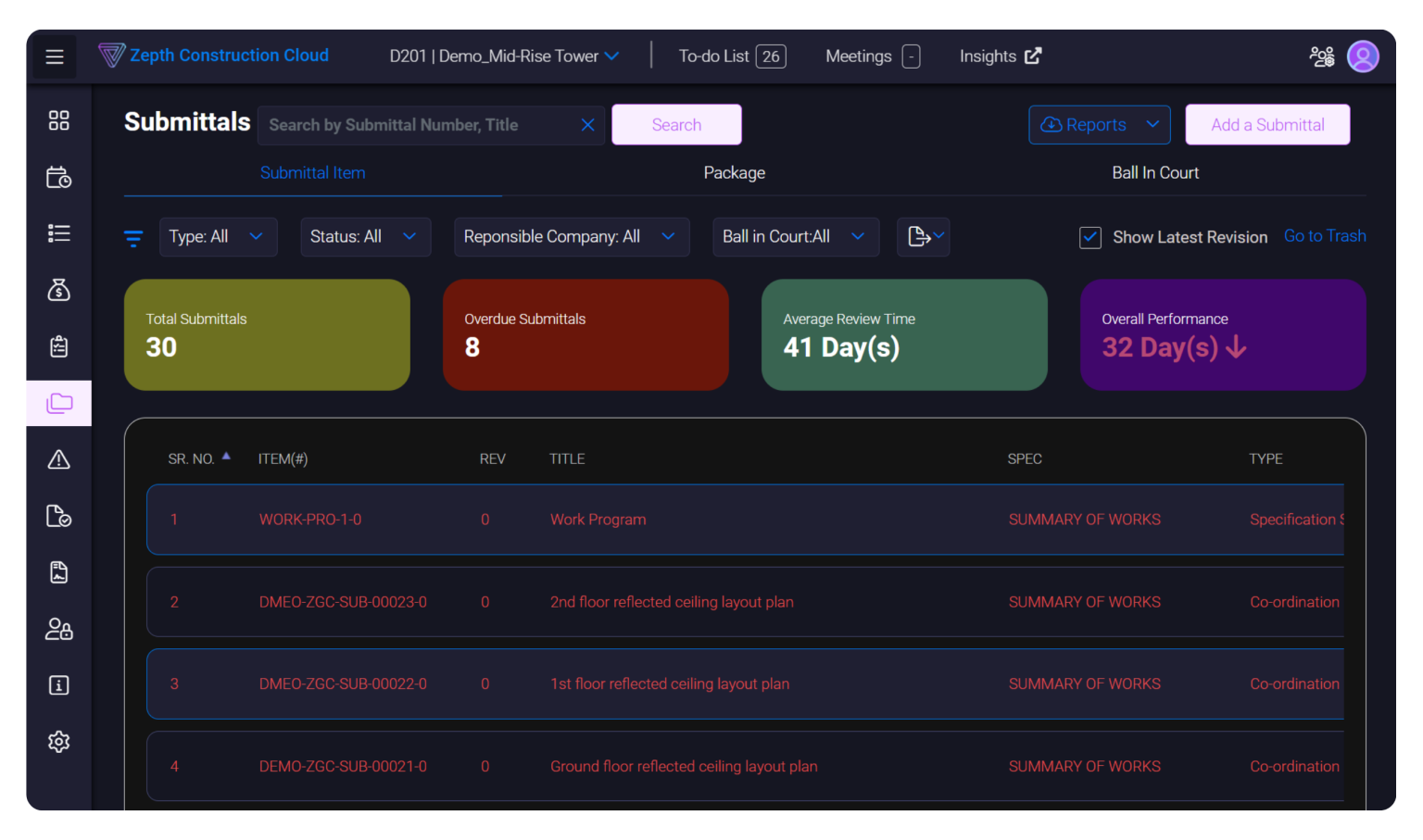Enable Show Latest Revision checkbox

(1089, 237)
